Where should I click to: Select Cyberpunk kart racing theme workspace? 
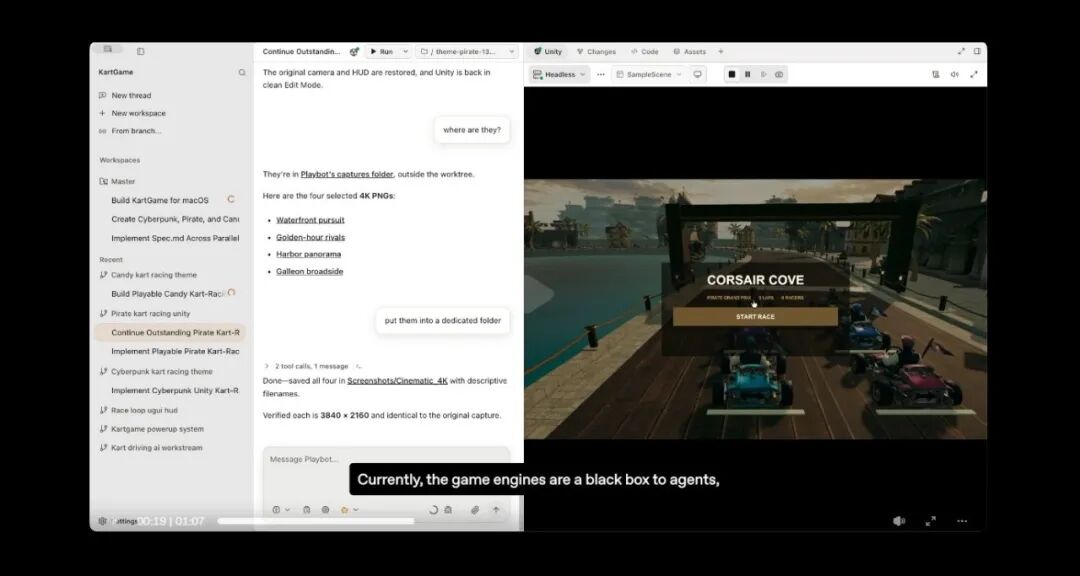point(161,371)
